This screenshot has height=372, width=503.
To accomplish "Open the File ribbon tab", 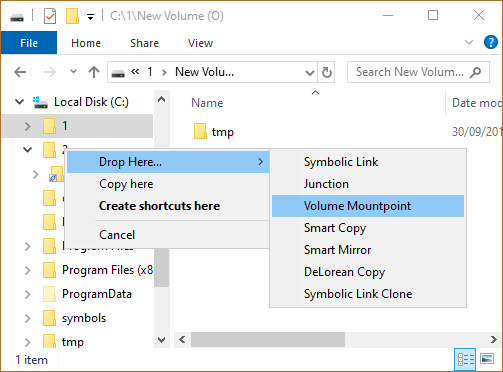I will click(29, 43).
